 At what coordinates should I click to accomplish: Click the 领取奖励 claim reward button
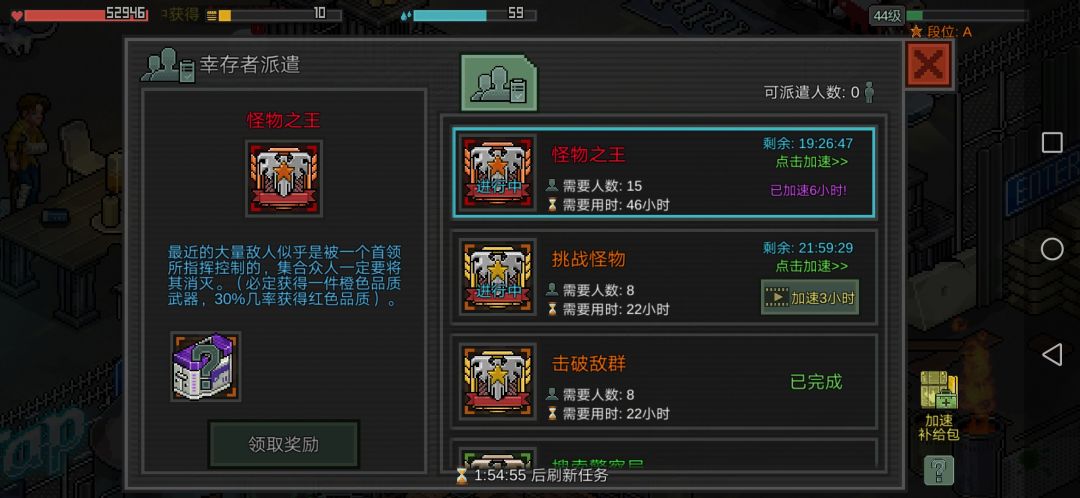pos(284,444)
